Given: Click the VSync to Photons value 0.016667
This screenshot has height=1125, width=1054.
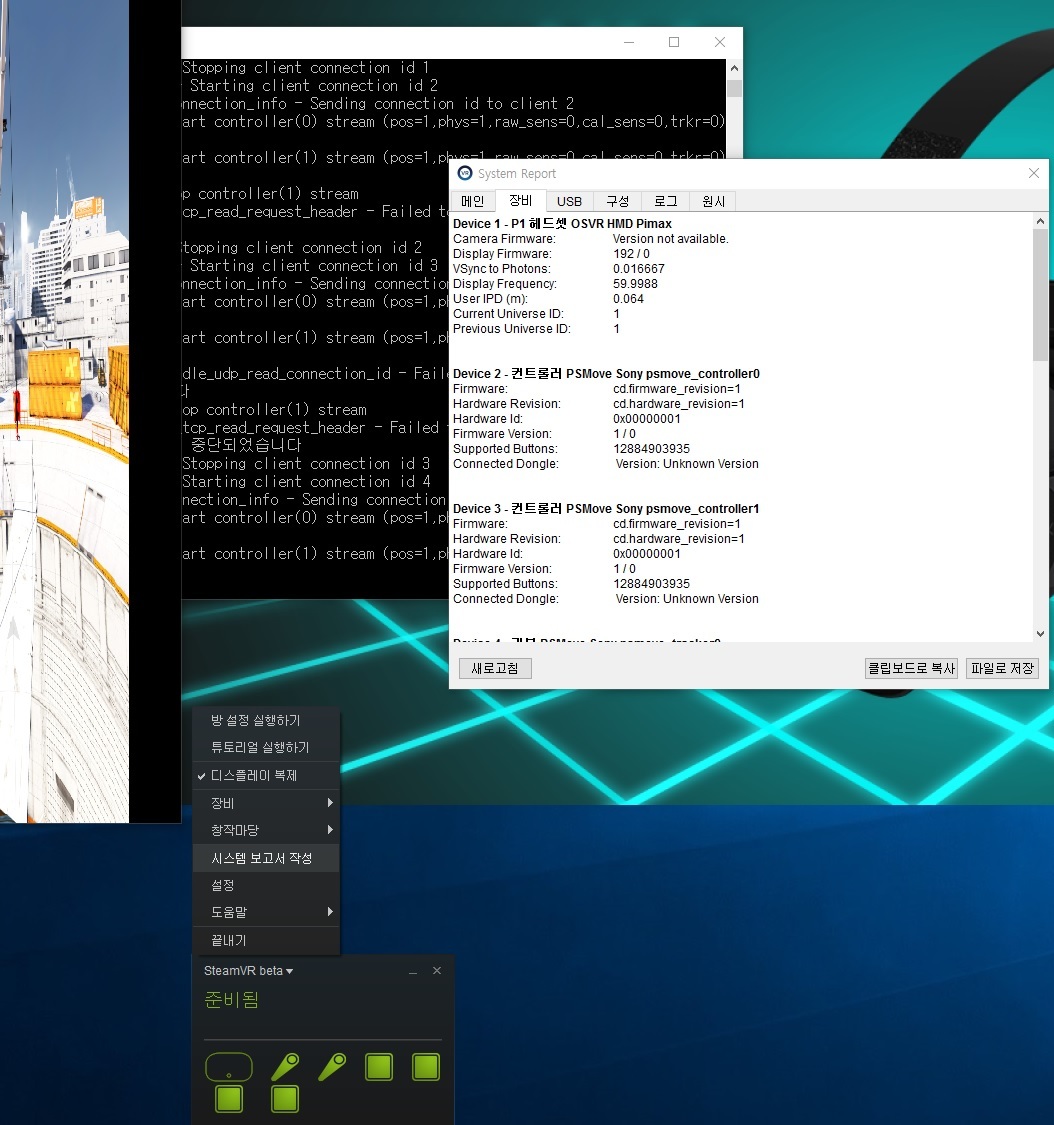Looking at the screenshot, I should click(x=639, y=269).
